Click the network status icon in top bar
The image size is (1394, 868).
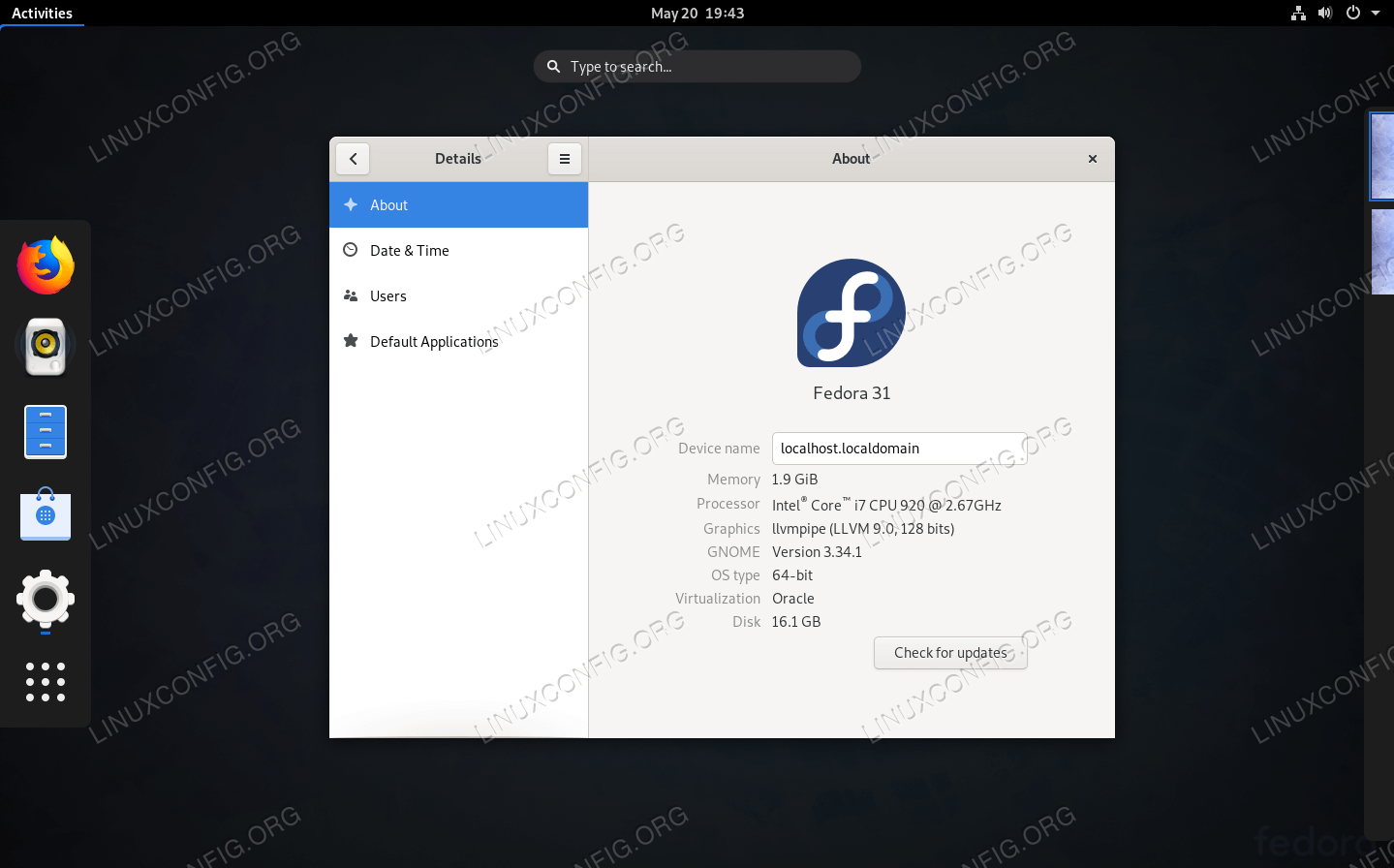(1298, 13)
